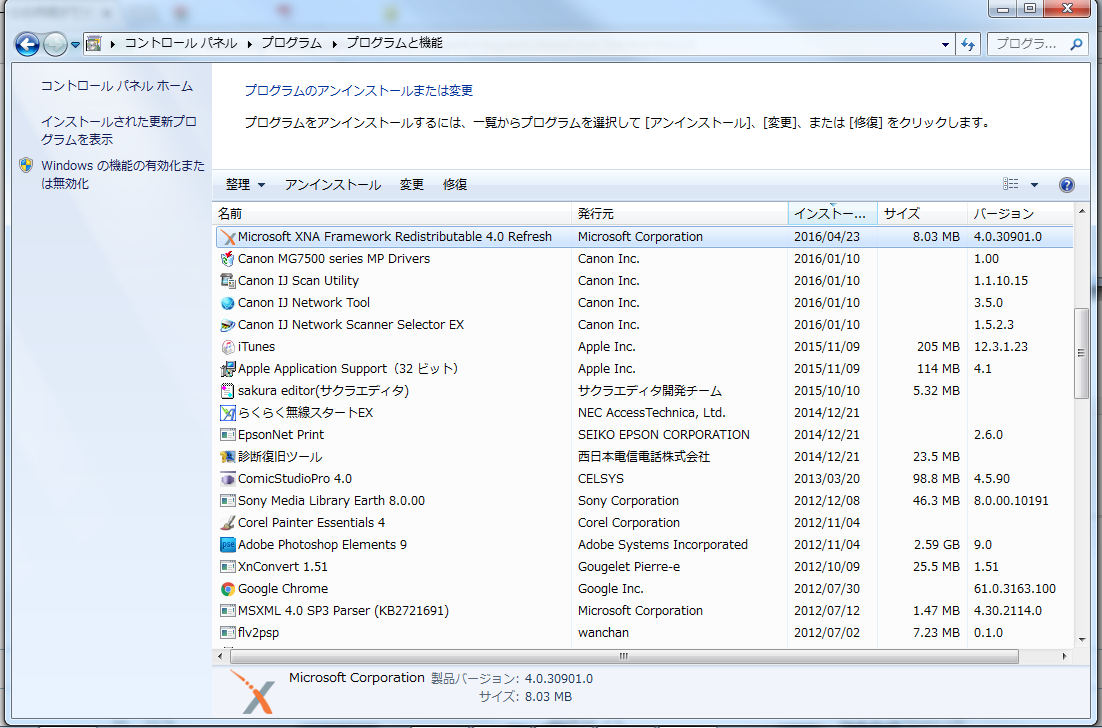Select Adobe Photoshop Elements 9 name text

pyautogui.click(x=323, y=545)
